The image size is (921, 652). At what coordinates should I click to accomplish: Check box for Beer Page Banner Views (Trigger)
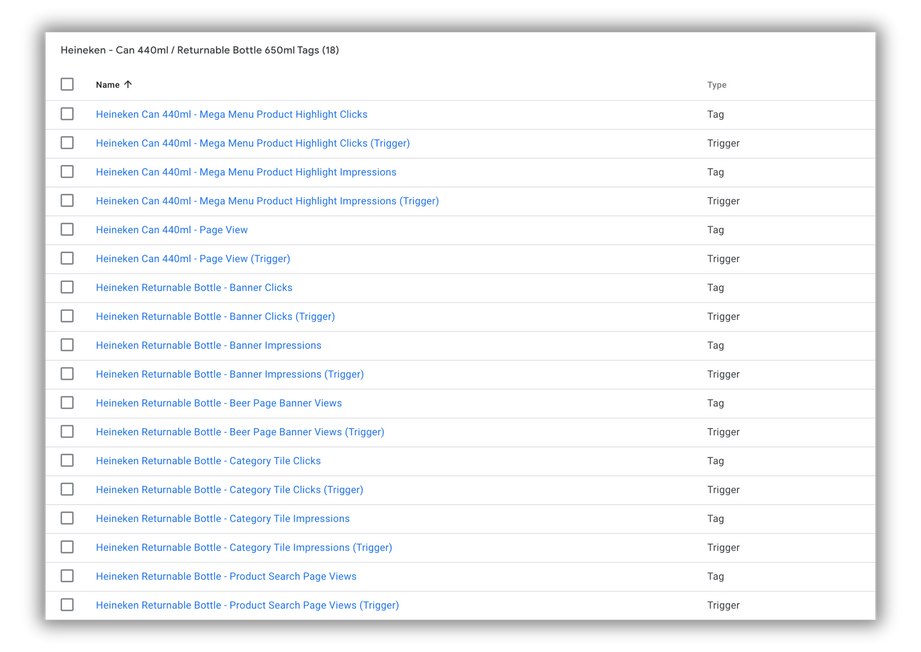click(x=67, y=431)
